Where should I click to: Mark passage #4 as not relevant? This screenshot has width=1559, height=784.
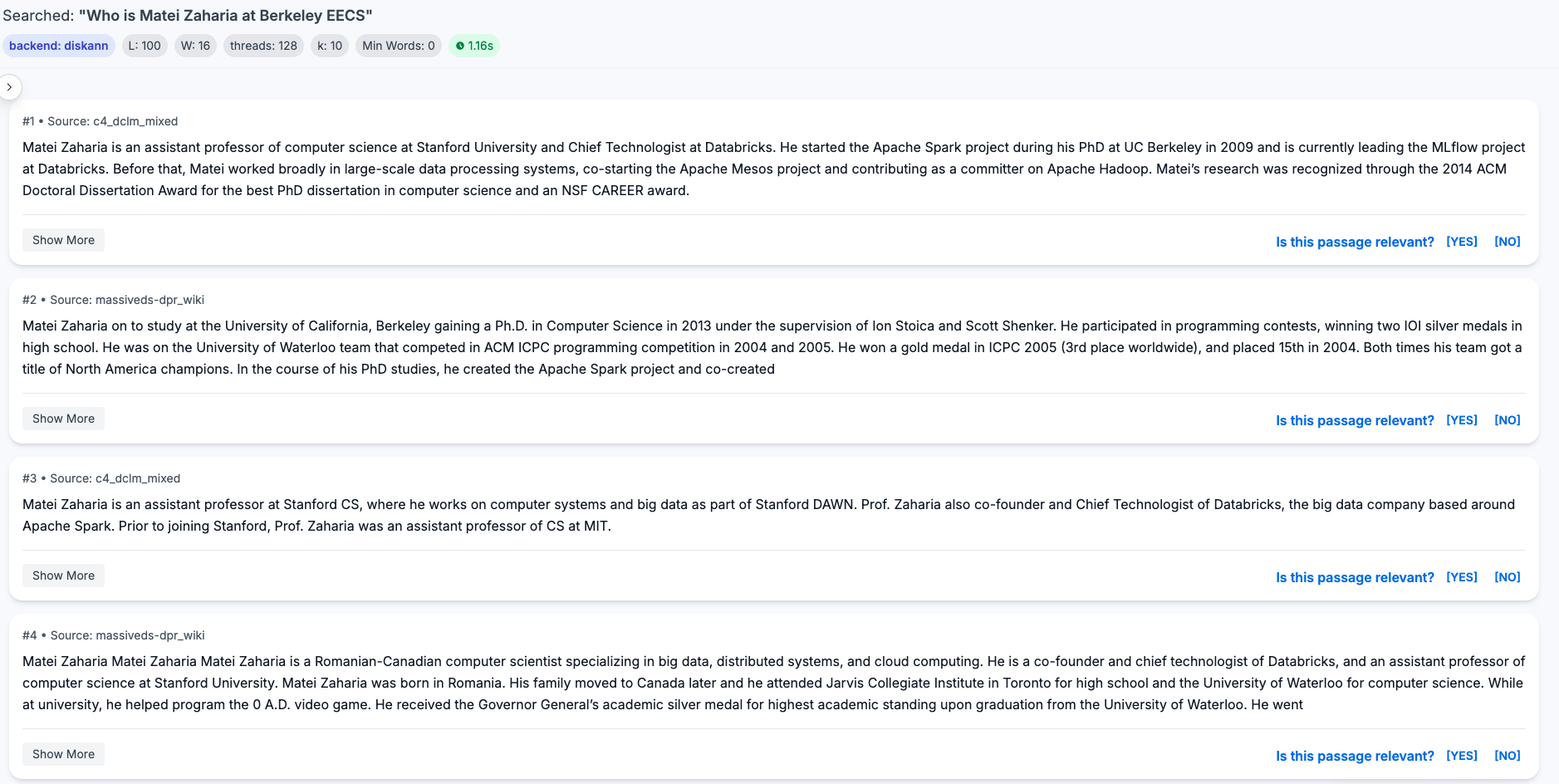(x=1507, y=756)
